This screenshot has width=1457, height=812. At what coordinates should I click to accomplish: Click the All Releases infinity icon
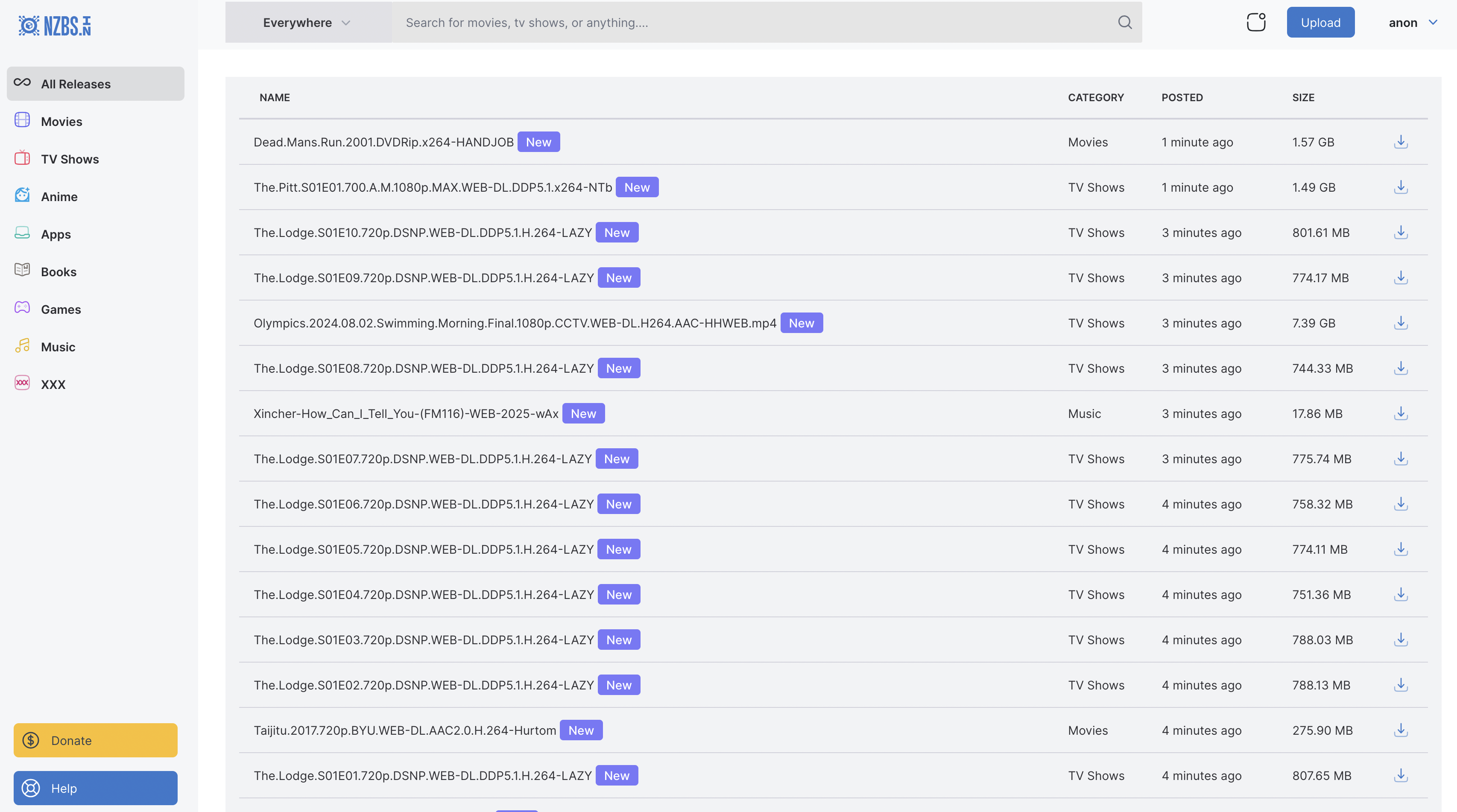[22, 82]
